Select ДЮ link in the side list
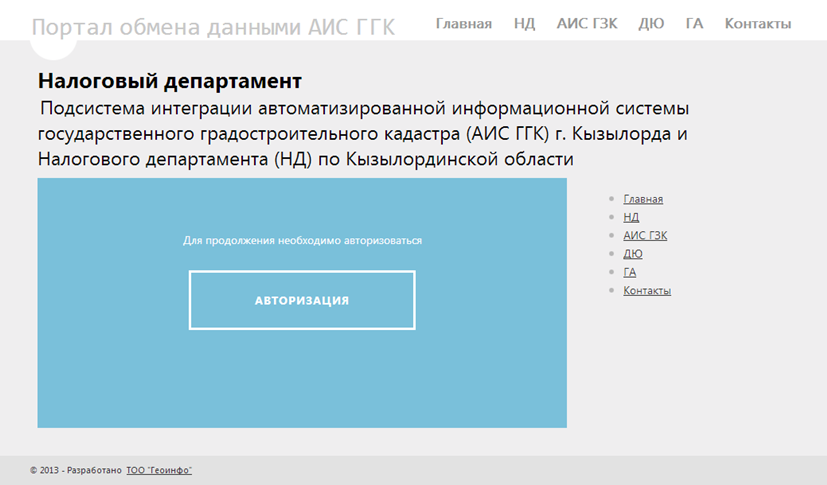This screenshot has height=485, width=827. tap(632, 254)
